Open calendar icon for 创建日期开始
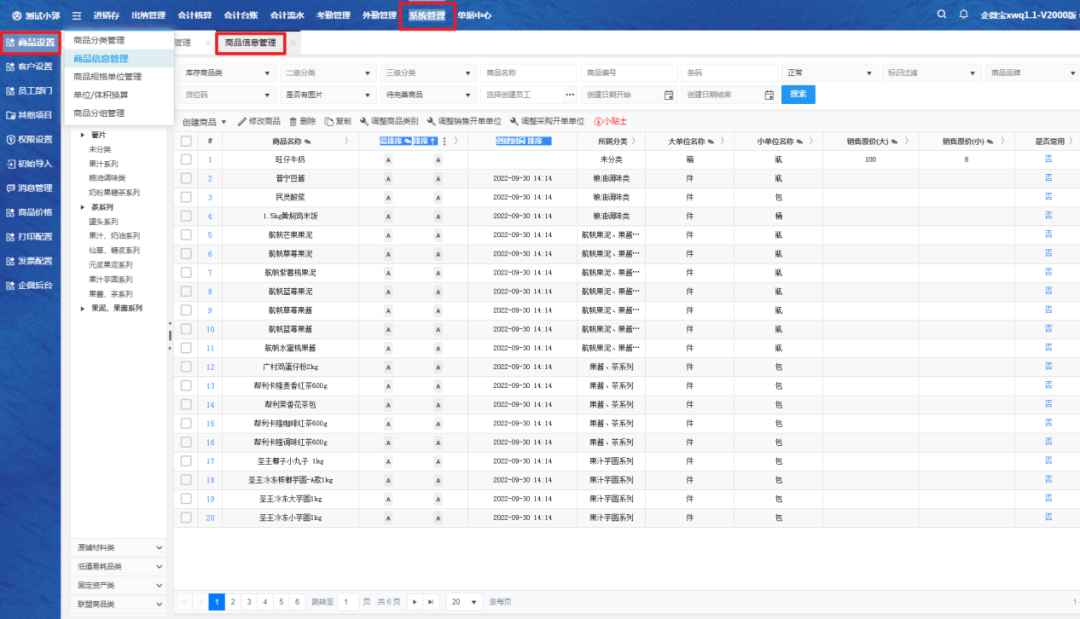The image size is (1080, 619). (x=669, y=95)
